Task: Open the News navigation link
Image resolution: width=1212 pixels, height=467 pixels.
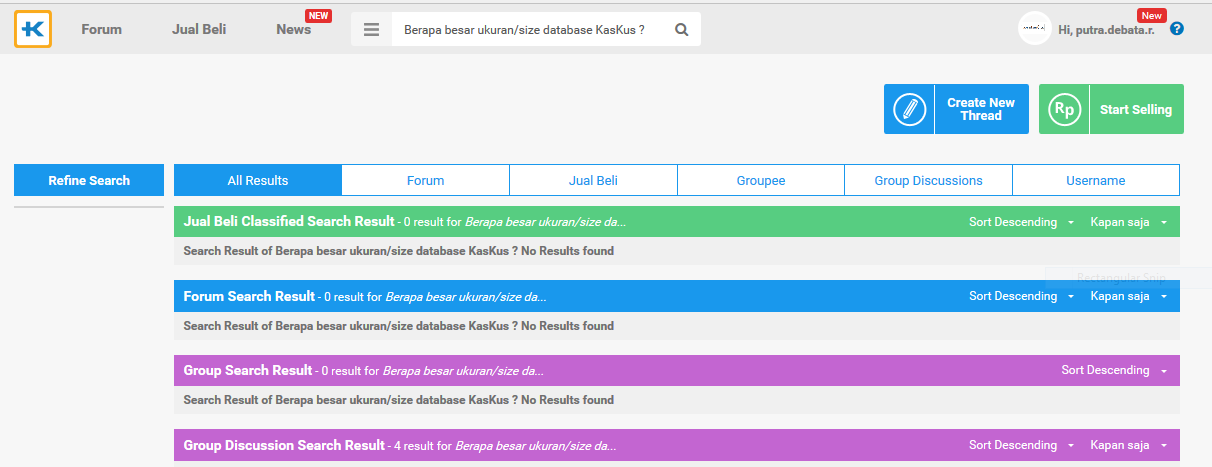Action: [x=294, y=29]
